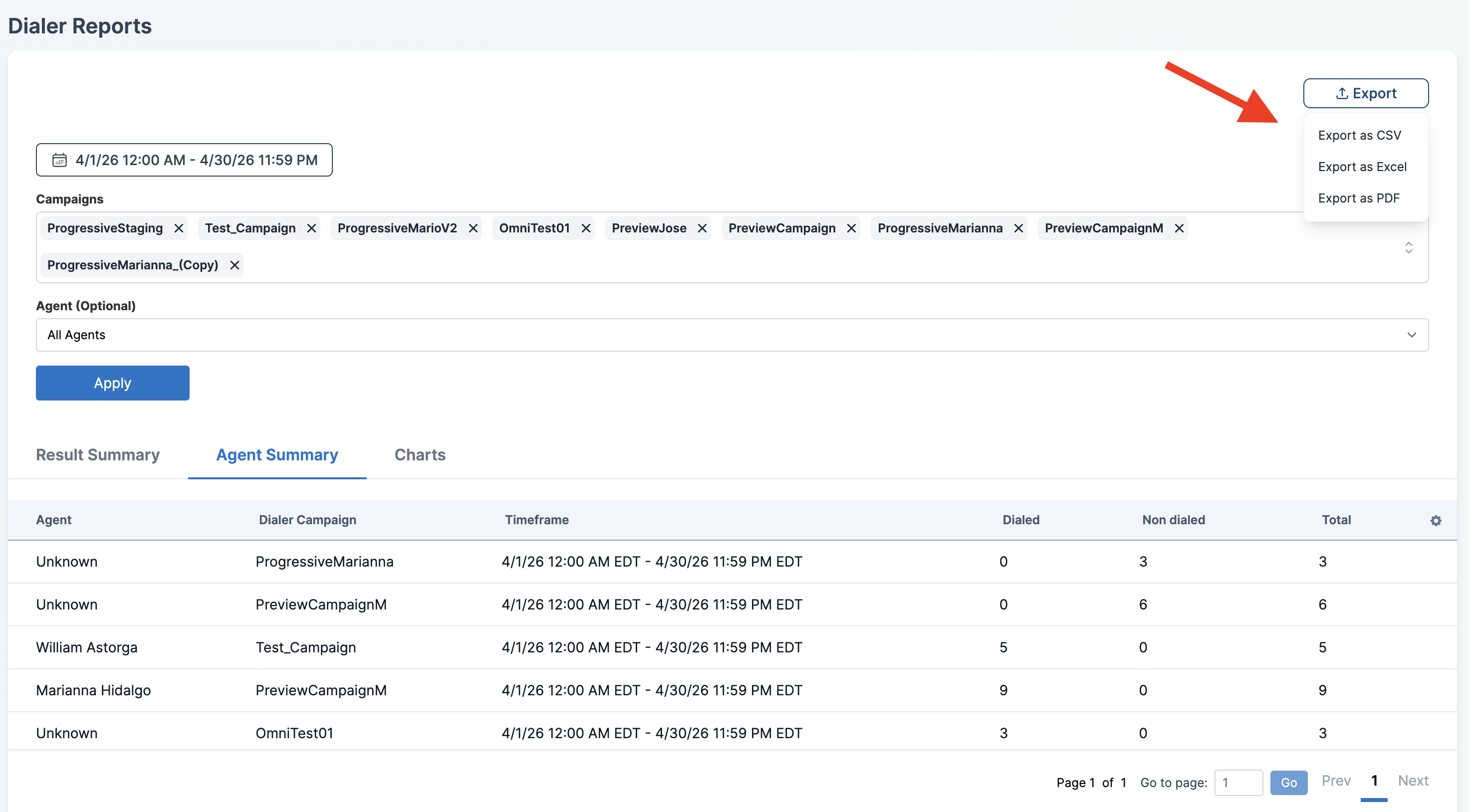Click the Dialer Reports page title
The height and width of the screenshot is (812, 1469).
coord(80,26)
